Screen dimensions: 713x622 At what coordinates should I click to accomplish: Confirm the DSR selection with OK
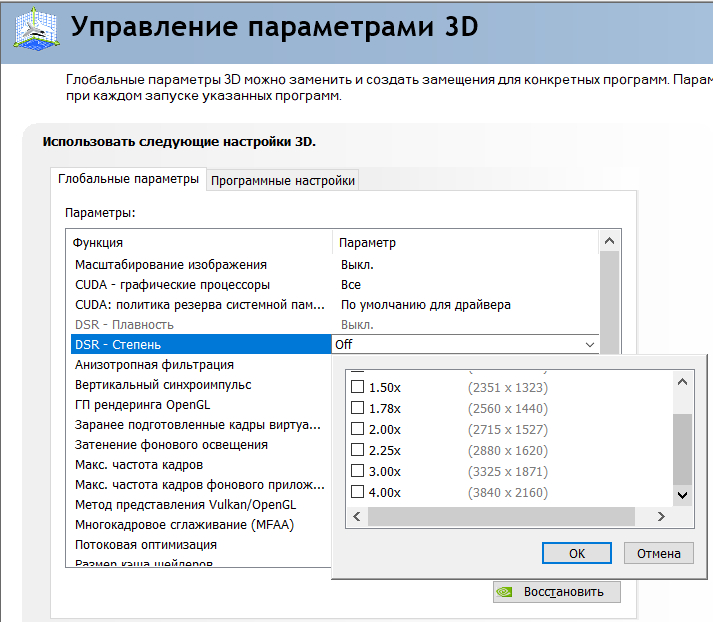pyautogui.click(x=577, y=553)
